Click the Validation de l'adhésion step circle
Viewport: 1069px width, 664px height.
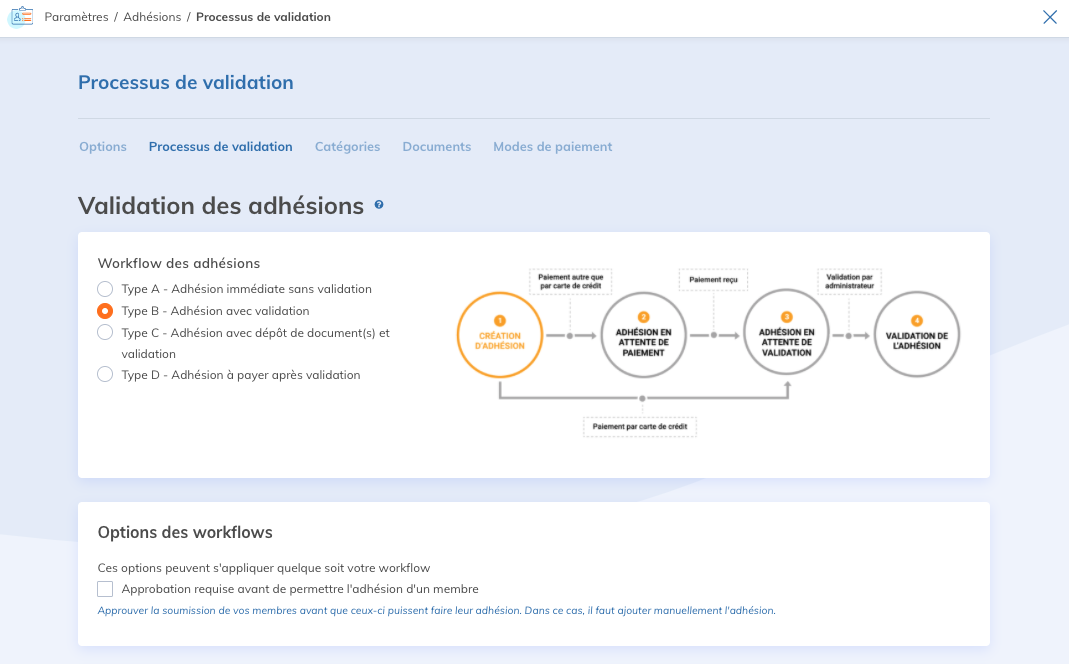coord(917,335)
